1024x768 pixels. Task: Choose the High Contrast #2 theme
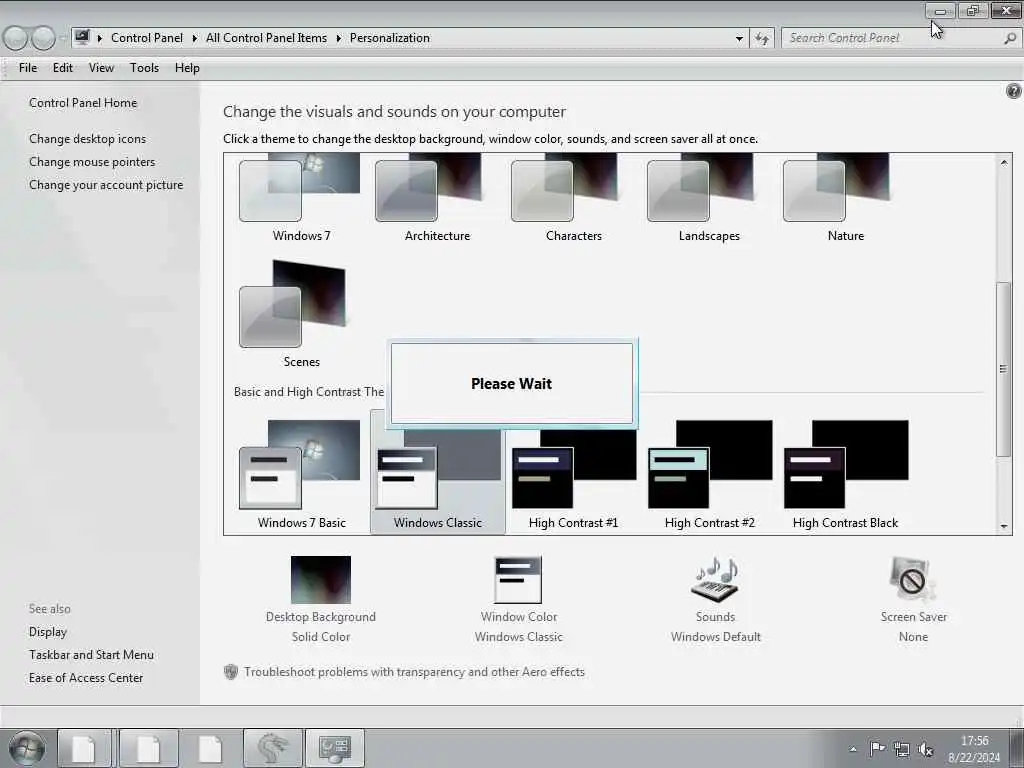point(709,475)
